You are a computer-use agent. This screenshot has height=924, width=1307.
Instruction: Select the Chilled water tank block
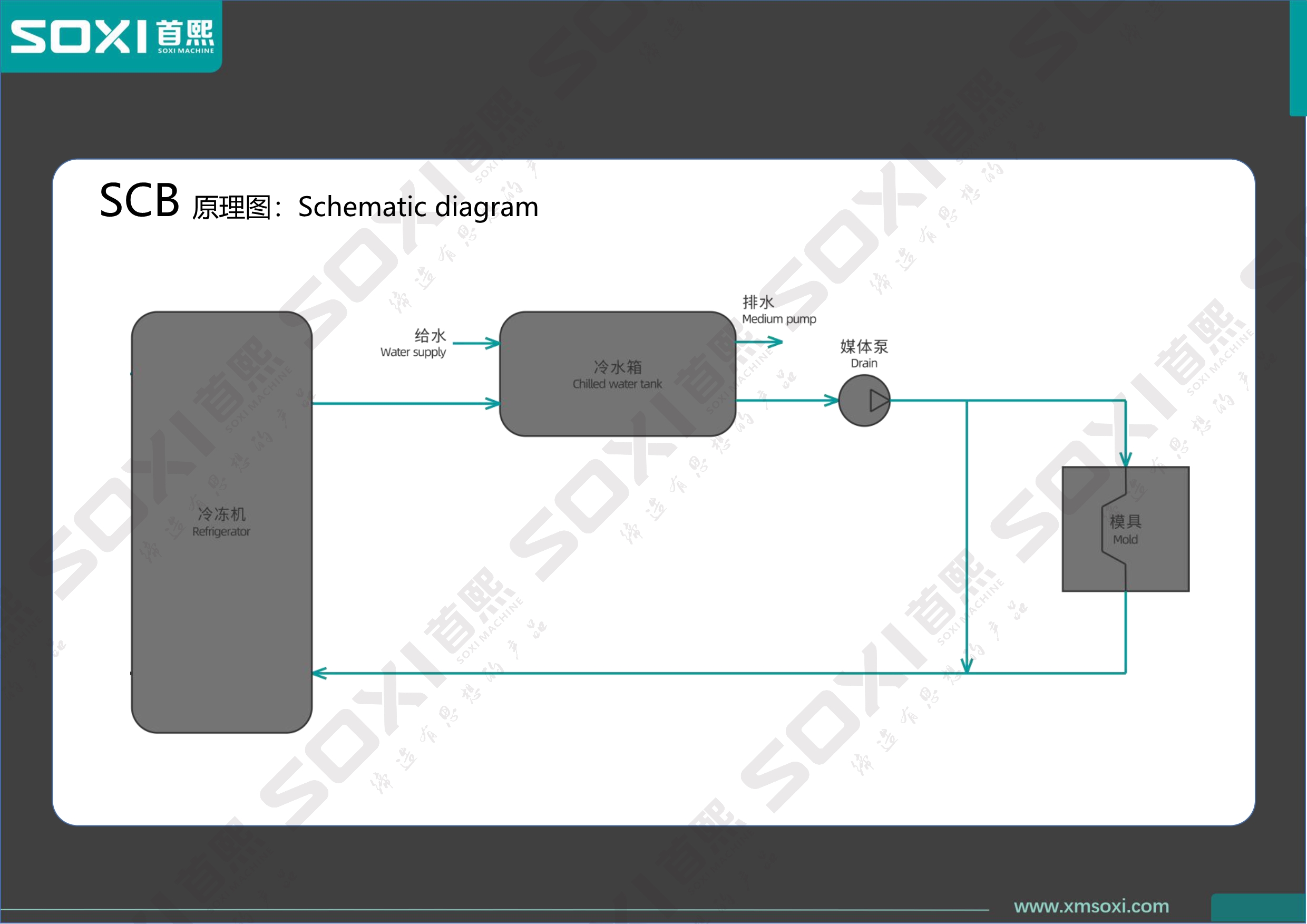pyautogui.click(x=618, y=374)
